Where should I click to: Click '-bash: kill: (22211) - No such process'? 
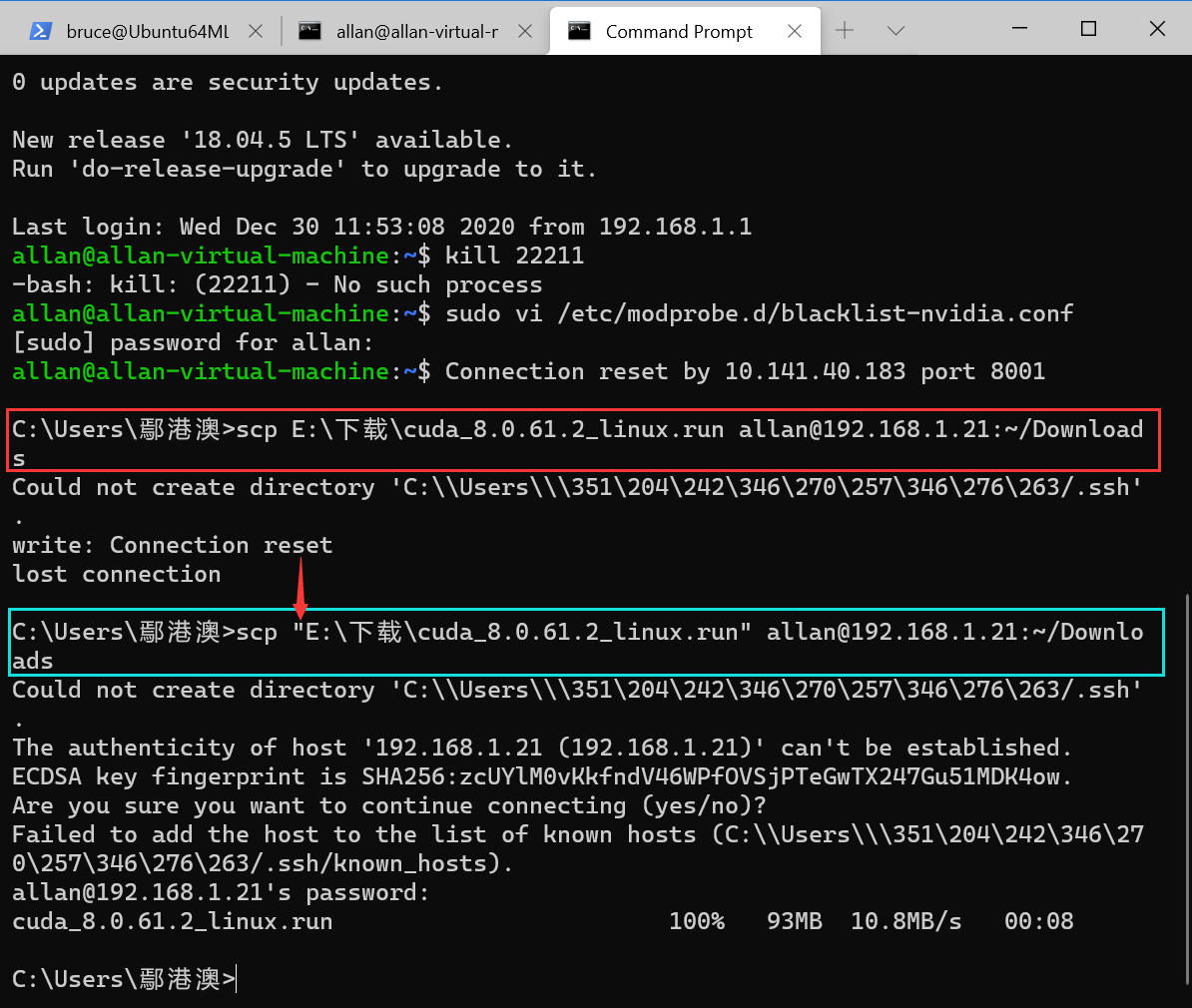(277, 284)
